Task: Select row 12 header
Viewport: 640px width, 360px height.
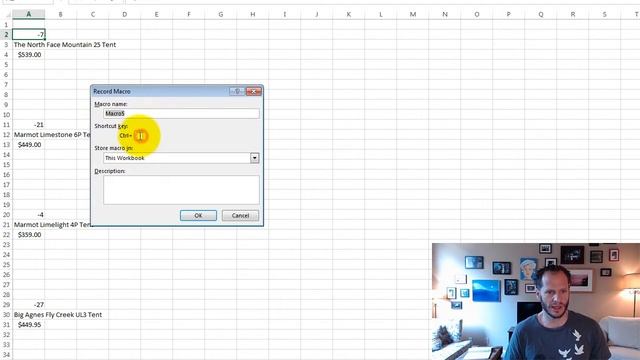Action: [x=6, y=135]
